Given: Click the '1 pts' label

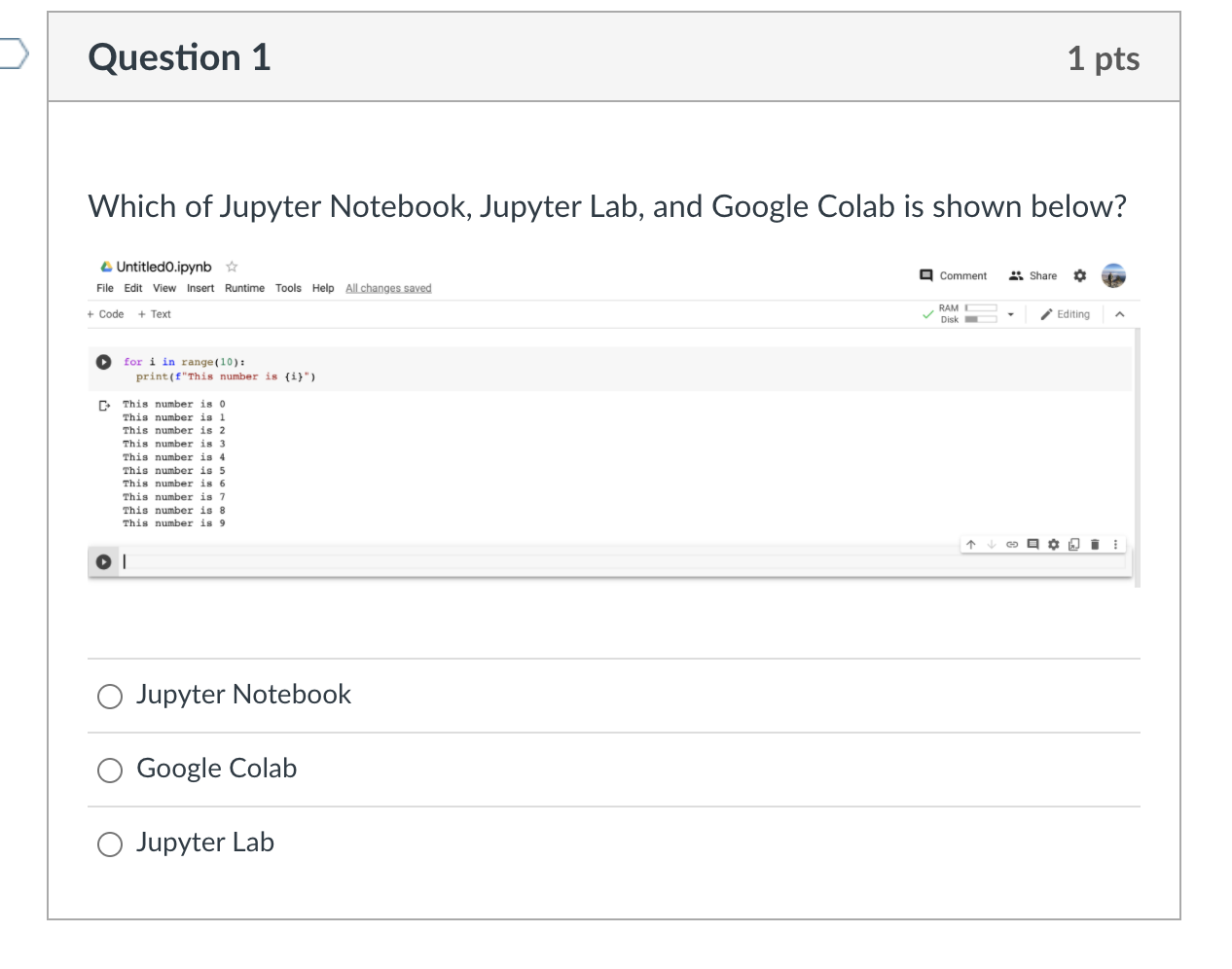Looking at the screenshot, I should pyautogui.click(x=1104, y=58).
